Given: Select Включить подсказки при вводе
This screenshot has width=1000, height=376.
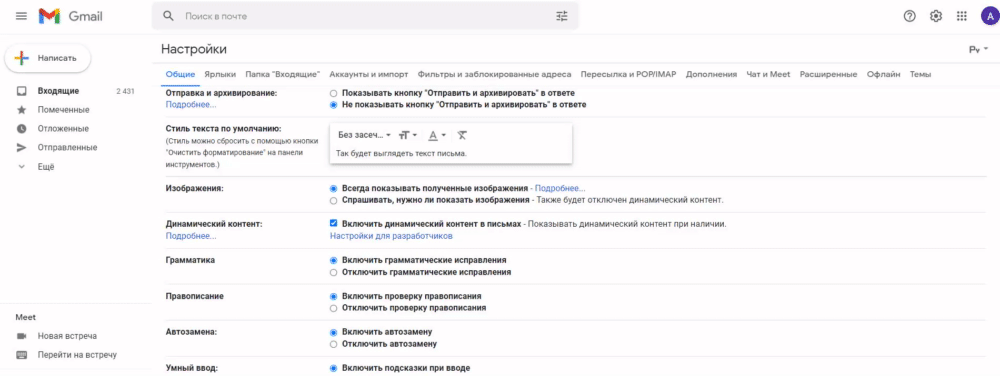Looking at the screenshot, I should click(334, 368).
